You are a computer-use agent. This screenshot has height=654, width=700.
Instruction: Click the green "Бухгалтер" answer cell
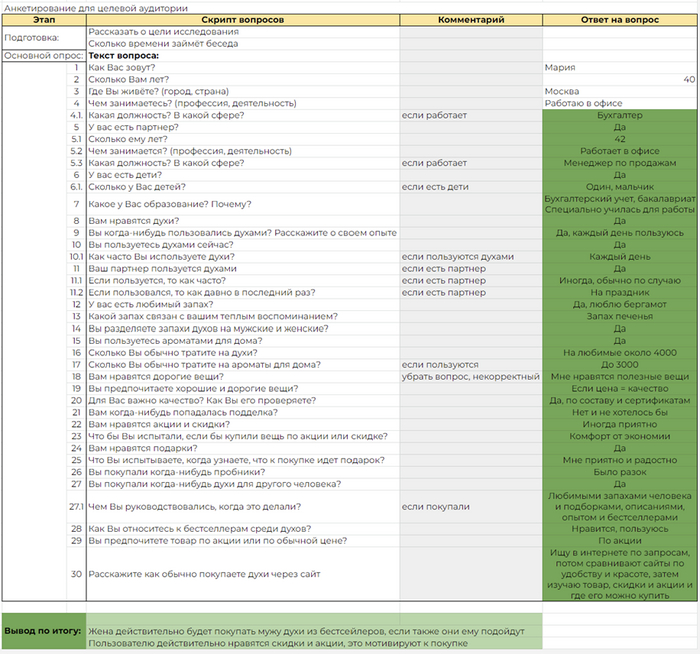(619, 116)
